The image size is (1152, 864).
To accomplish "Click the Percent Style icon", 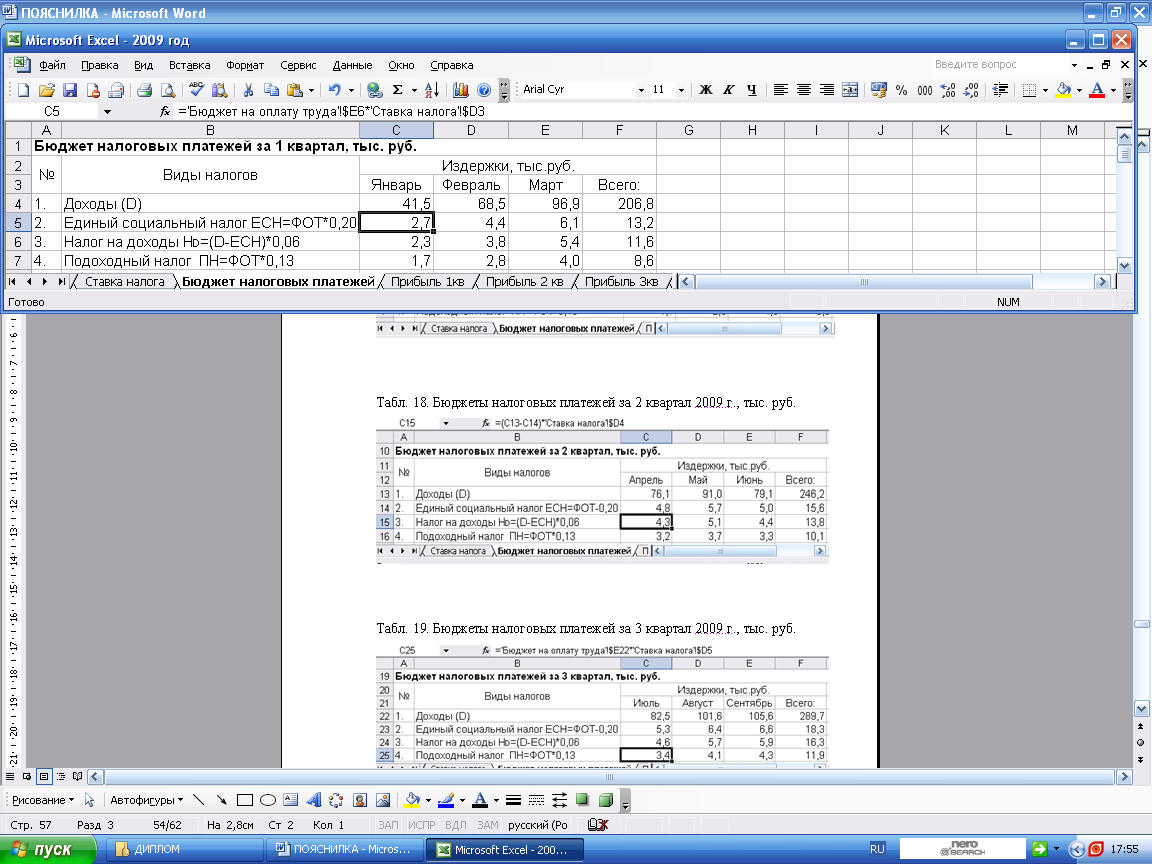I will (901, 90).
